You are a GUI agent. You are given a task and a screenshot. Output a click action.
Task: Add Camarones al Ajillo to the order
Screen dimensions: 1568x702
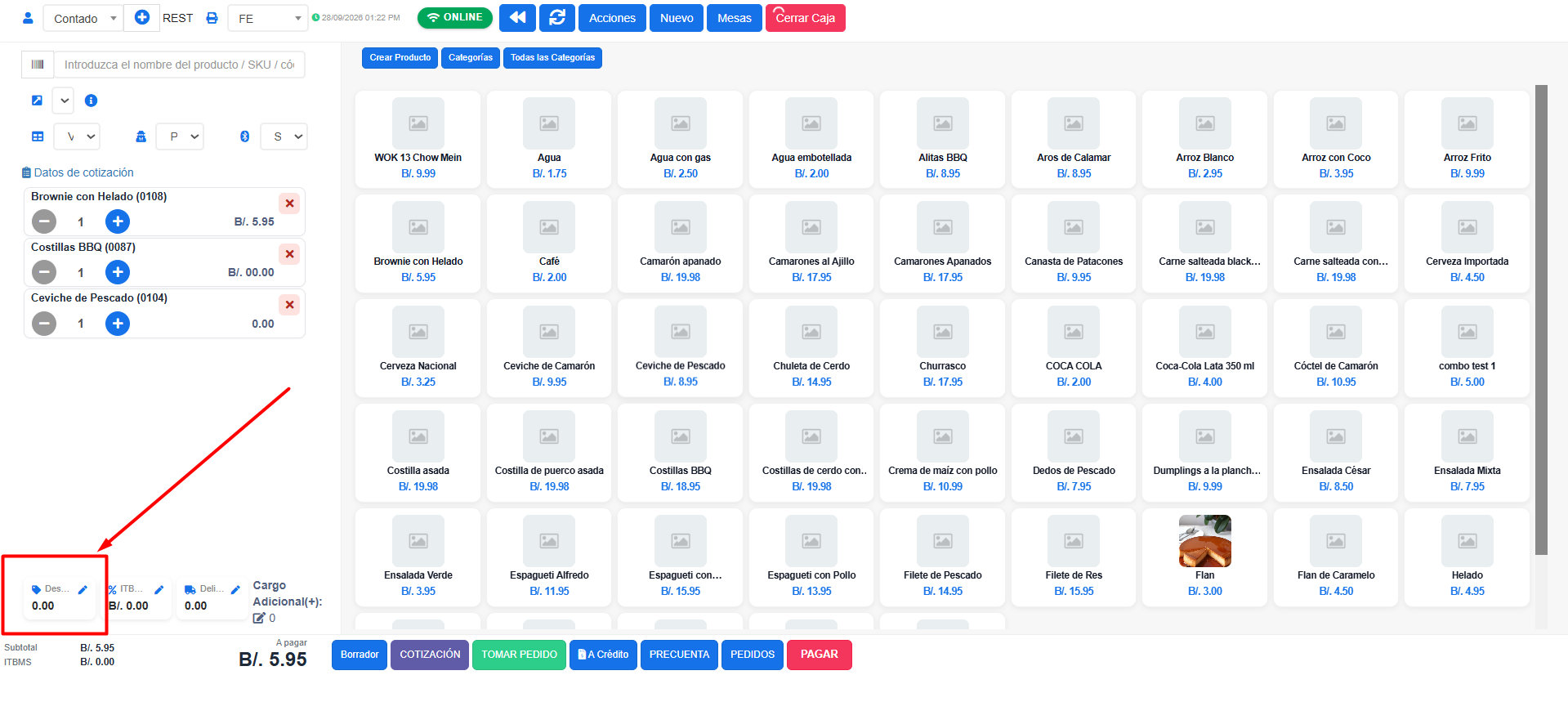coord(811,244)
